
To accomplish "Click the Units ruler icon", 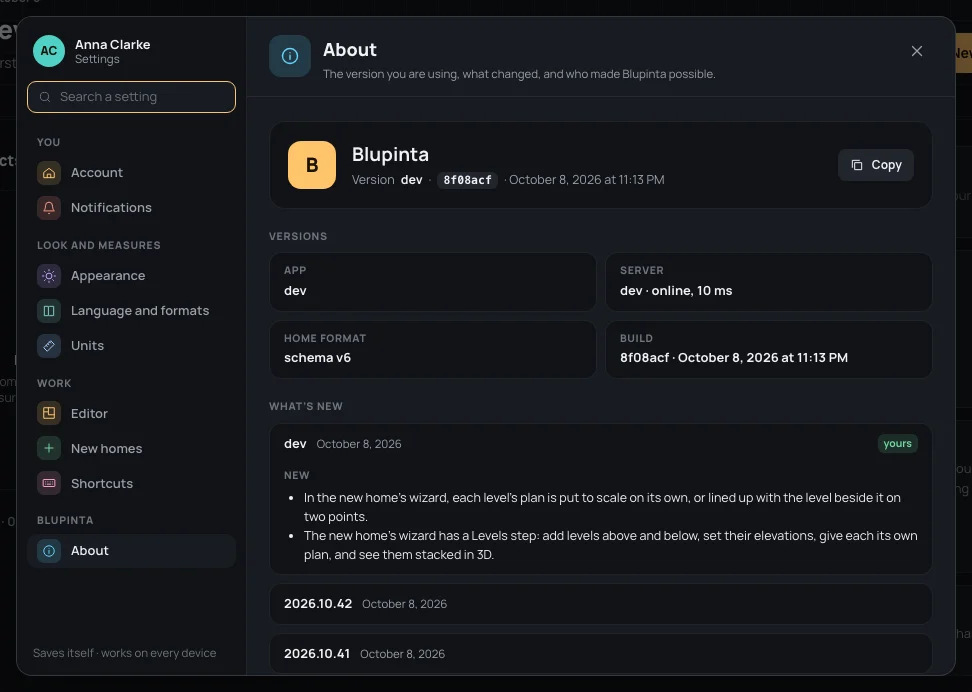I will point(49,345).
